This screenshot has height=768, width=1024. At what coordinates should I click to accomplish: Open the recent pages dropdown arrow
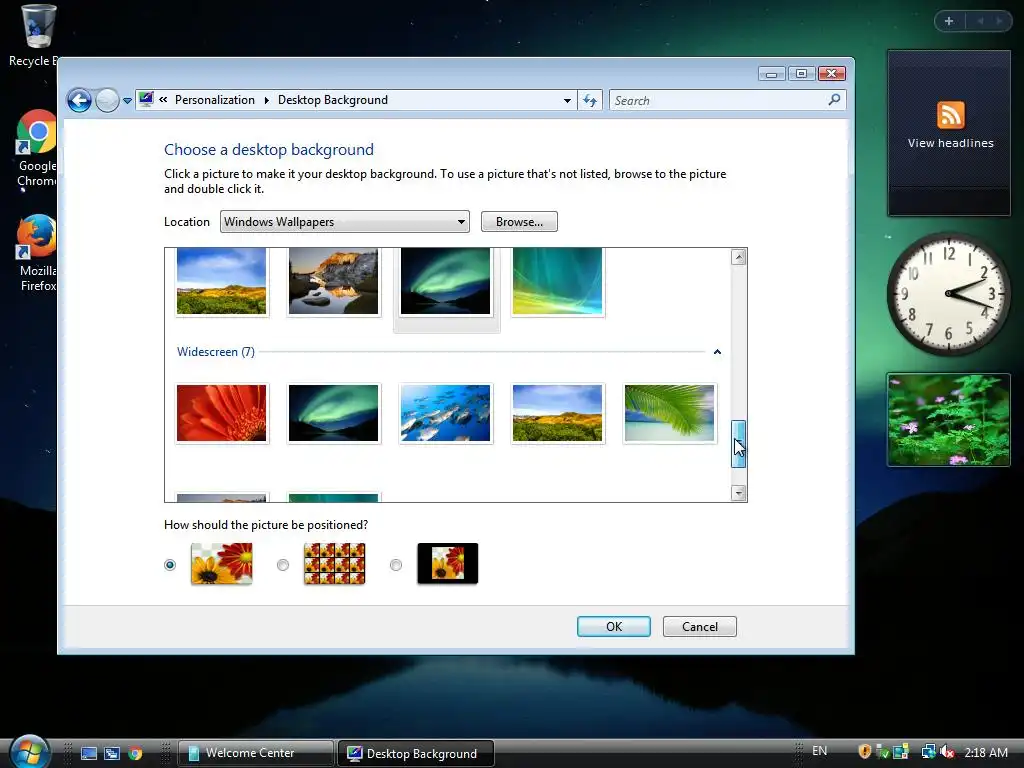(x=127, y=101)
